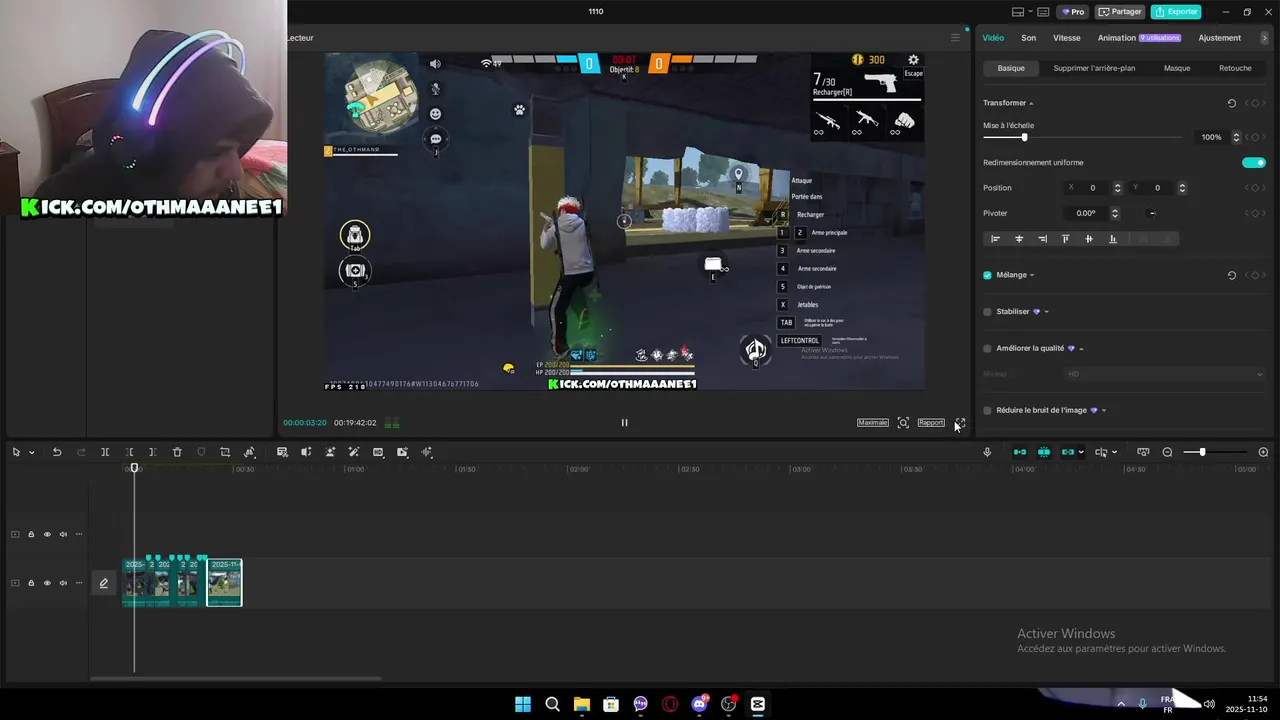The image size is (1280, 720).
Task: Click the HD quality icon in toolbar
Action: click(378, 452)
